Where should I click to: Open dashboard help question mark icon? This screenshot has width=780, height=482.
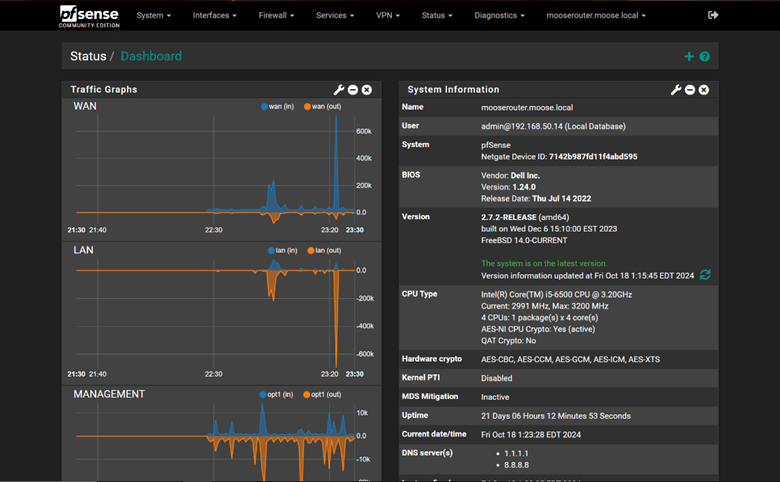click(x=704, y=57)
